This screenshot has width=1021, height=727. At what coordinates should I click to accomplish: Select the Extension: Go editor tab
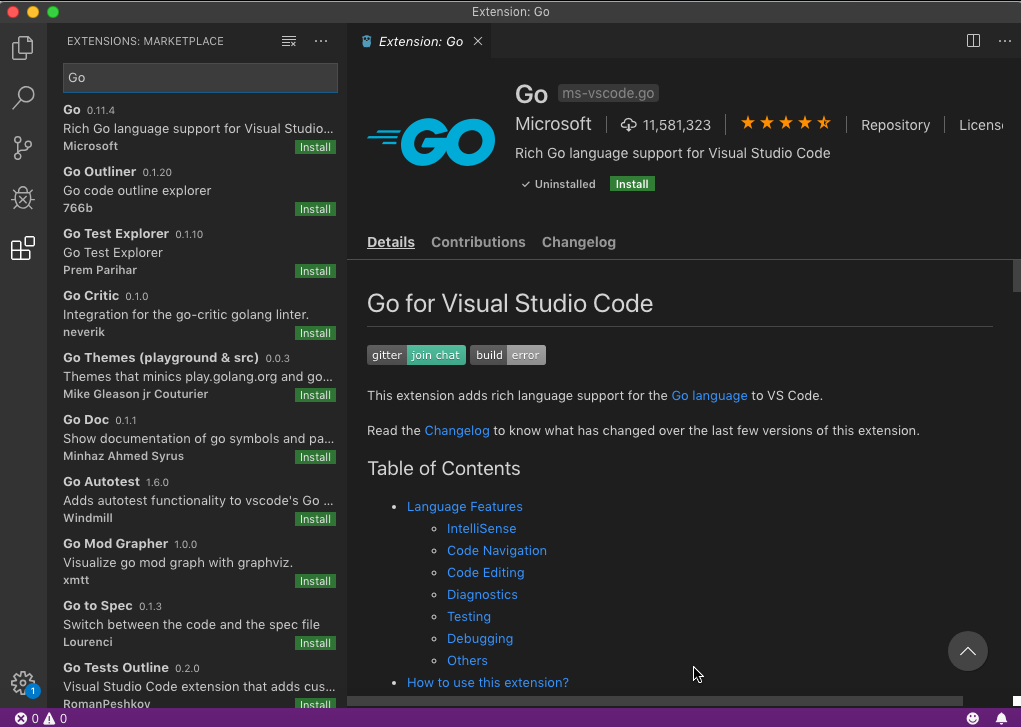(x=421, y=41)
